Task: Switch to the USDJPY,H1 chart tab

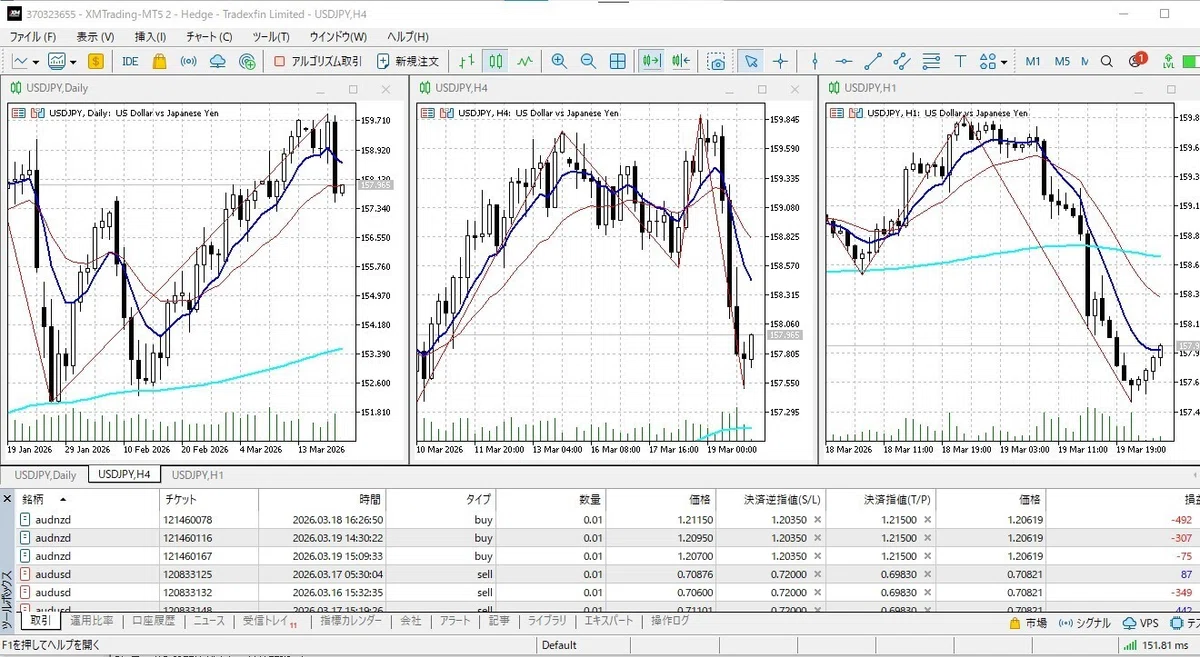Action: (196, 475)
